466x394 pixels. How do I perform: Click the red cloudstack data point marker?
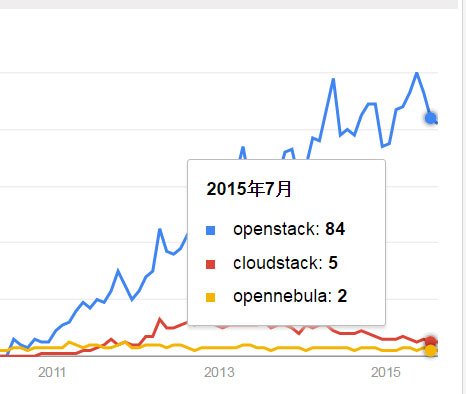[x=431, y=342]
